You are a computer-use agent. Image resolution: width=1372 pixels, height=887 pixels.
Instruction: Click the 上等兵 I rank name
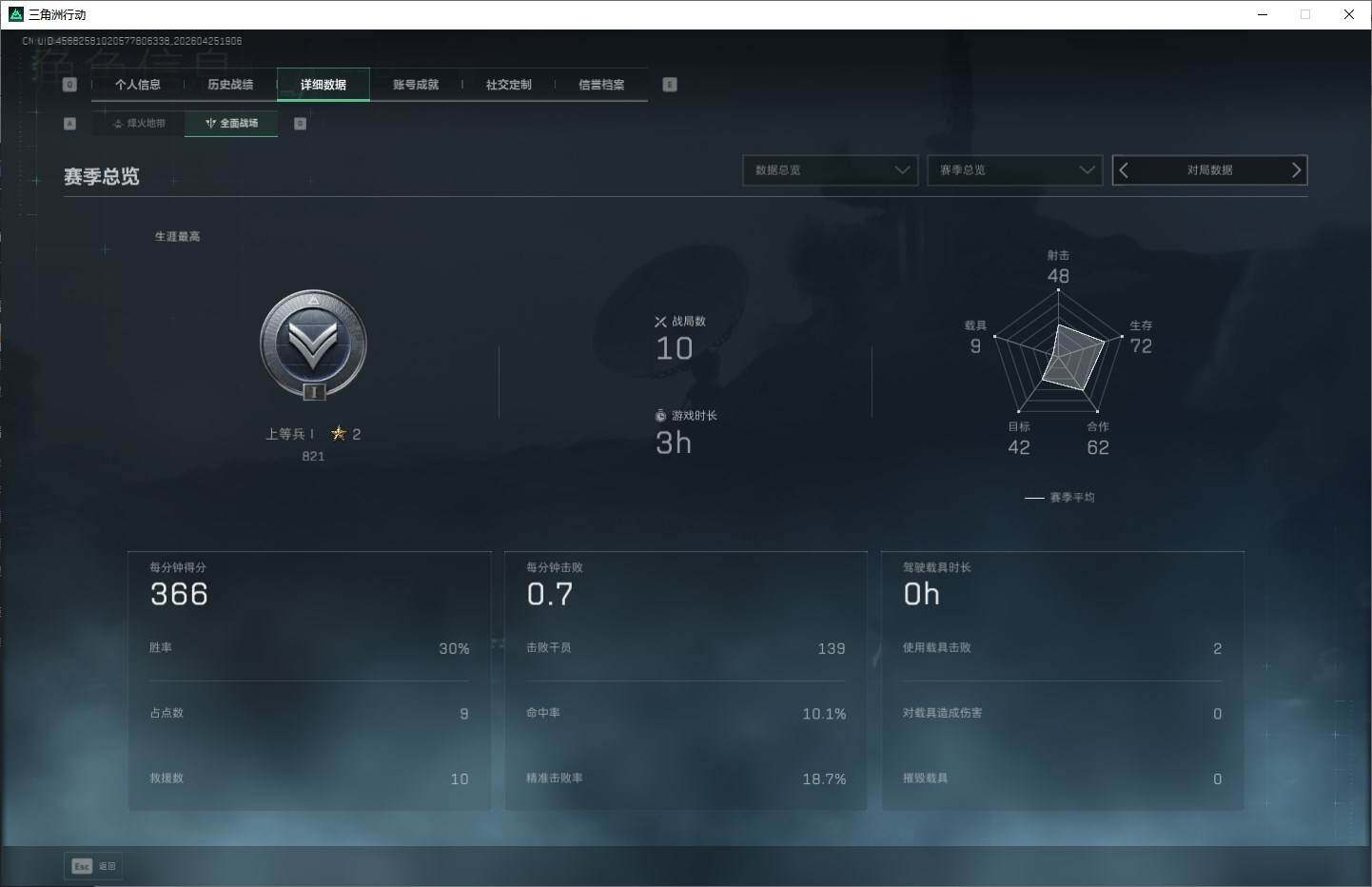pos(290,434)
